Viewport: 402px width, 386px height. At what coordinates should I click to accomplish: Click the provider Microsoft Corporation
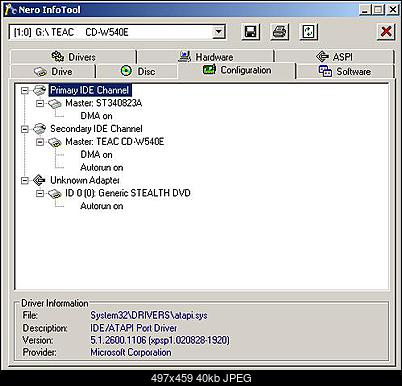tap(131, 352)
